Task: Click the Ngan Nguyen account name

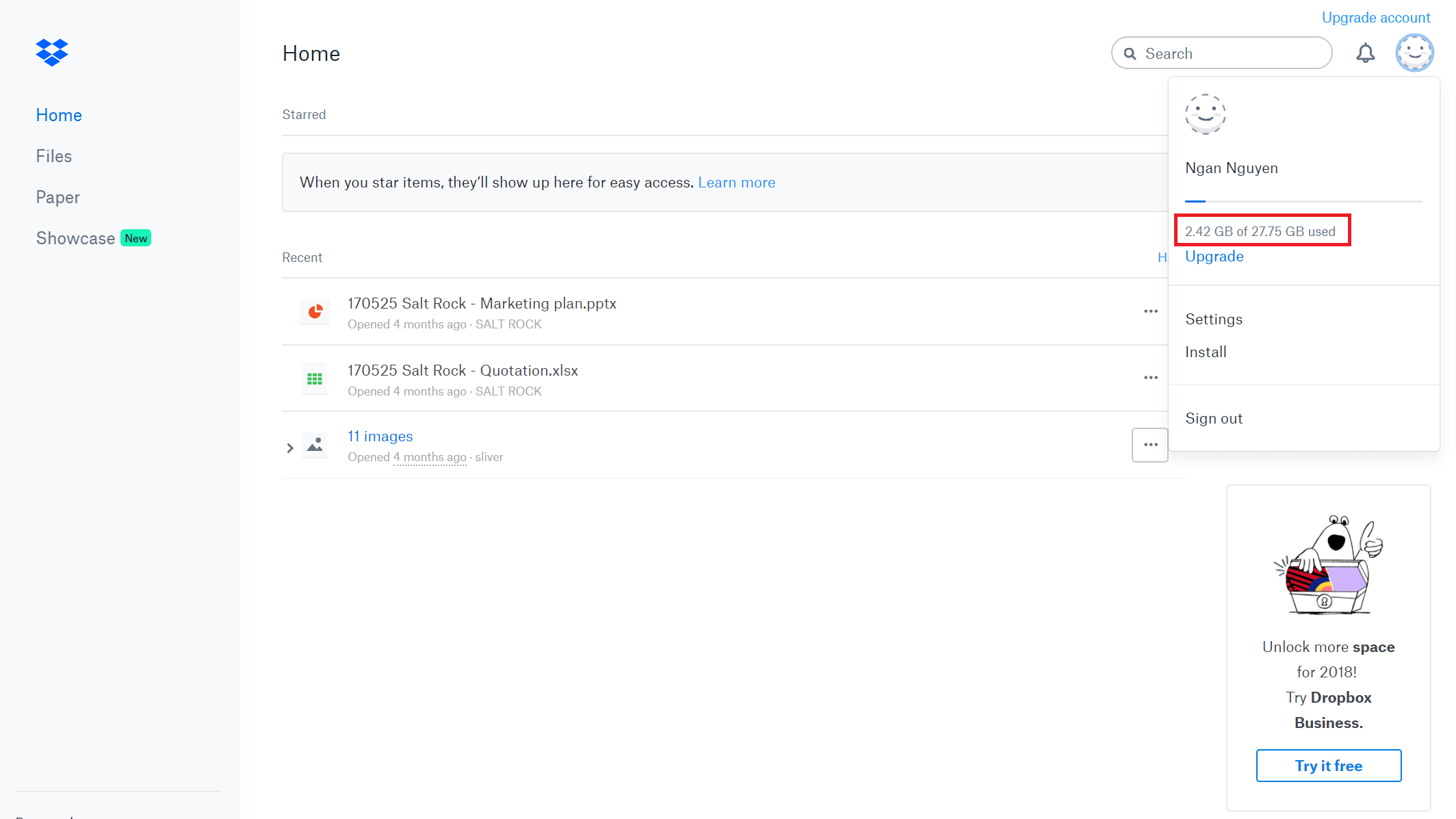Action: (x=1231, y=168)
